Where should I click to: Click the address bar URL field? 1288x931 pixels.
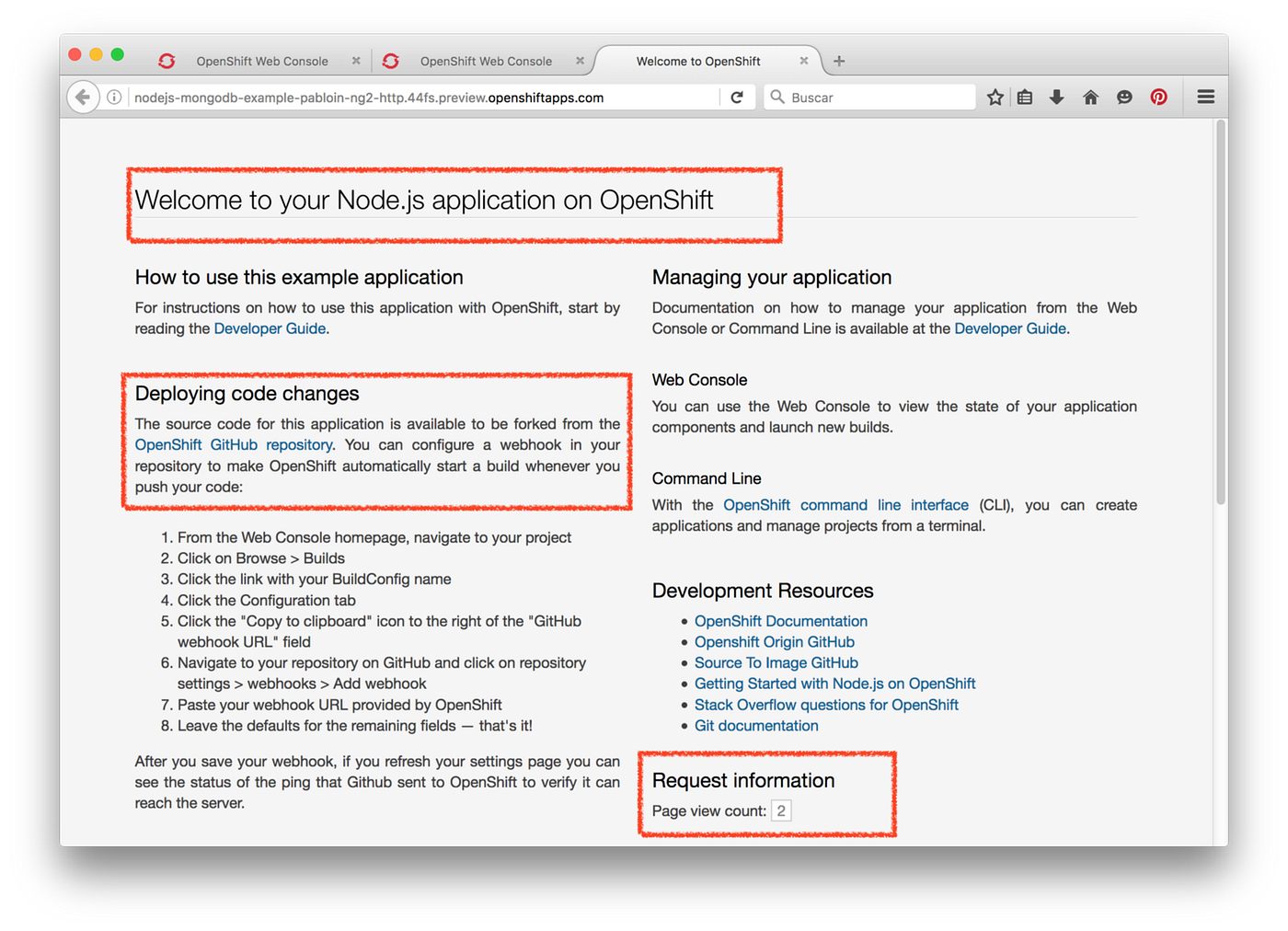click(x=423, y=98)
